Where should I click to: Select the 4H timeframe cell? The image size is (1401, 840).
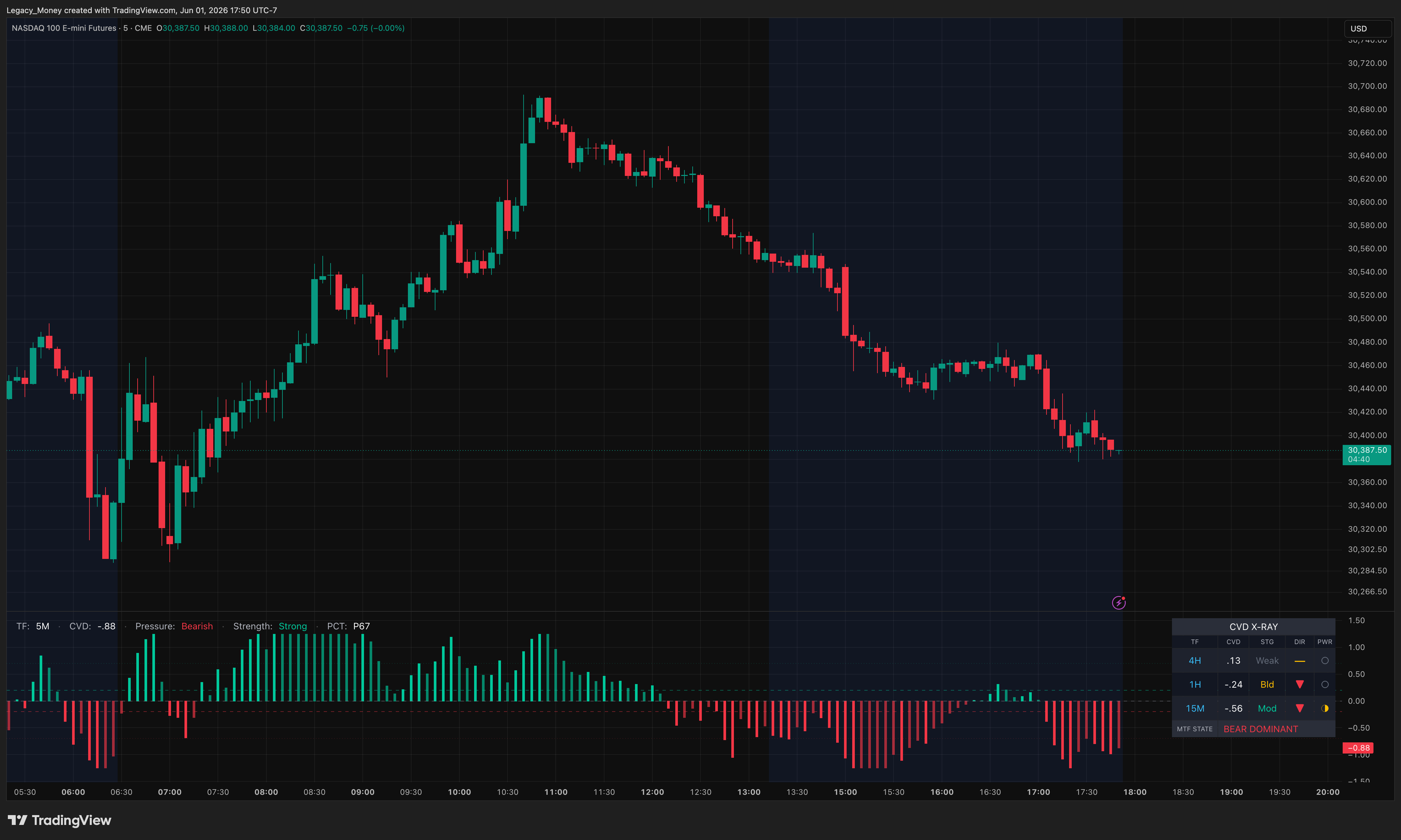click(1194, 660)
